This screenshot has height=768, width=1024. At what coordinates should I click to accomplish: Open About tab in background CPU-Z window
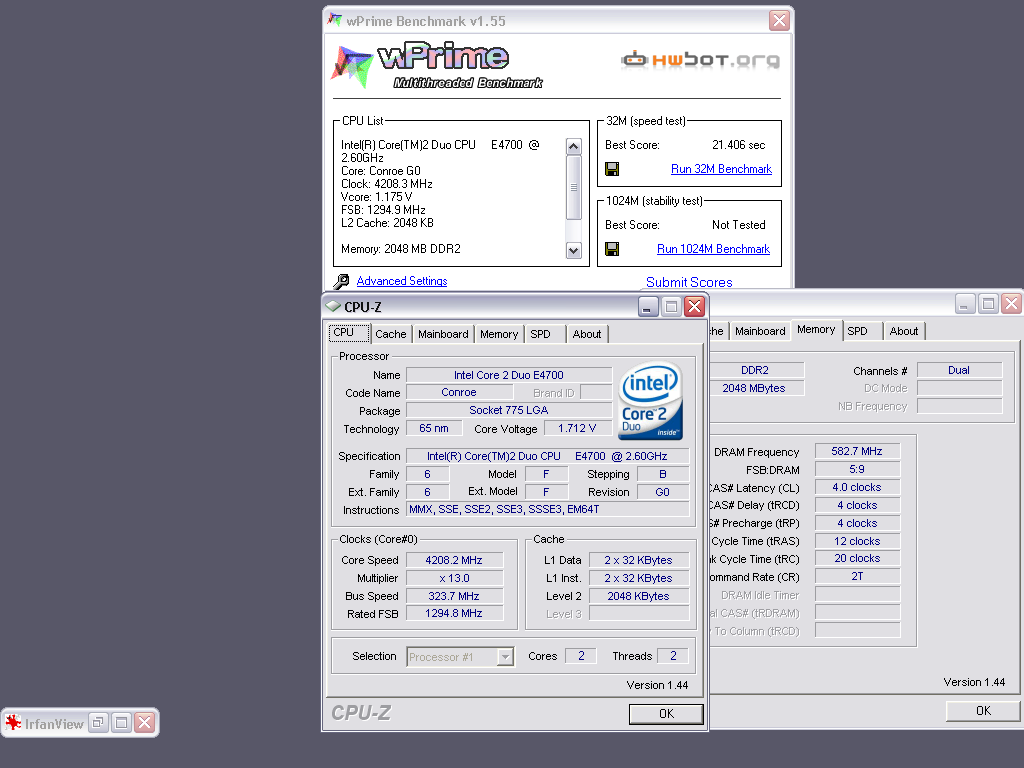click(x=904, y=332)
